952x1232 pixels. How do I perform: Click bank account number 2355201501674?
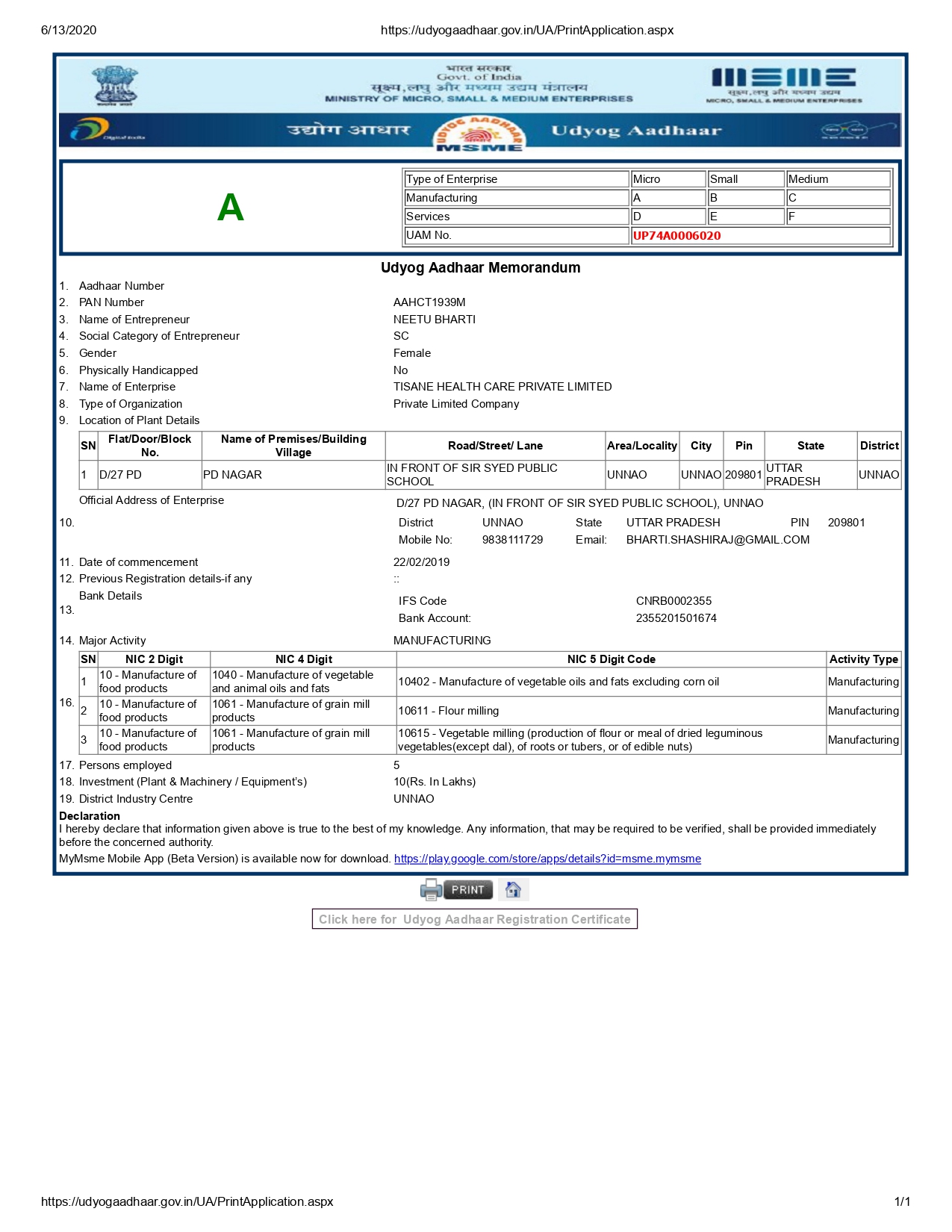pyautogui.click(x=676, y=618)
